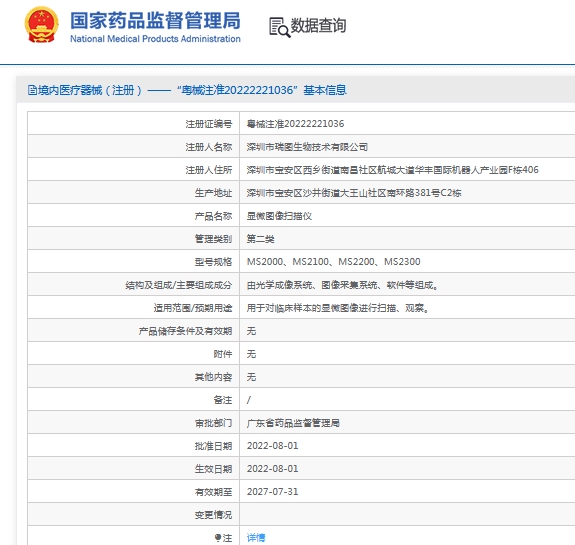This screenshot has width=575, height=545.
Task: Click the 适用范围/预期用途 label
Action: (193, 308)
